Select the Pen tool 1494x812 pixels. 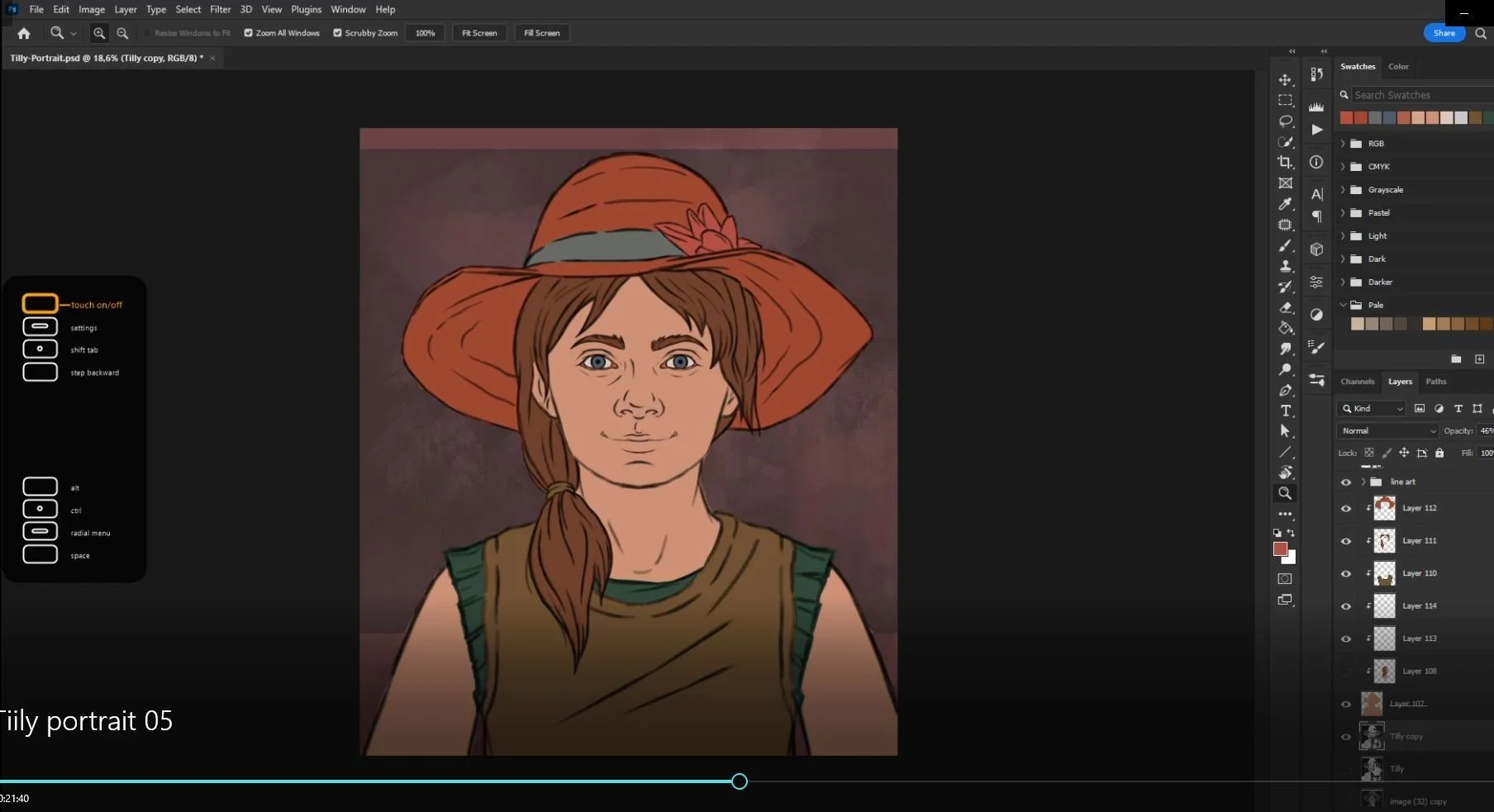pos(1285,390)
